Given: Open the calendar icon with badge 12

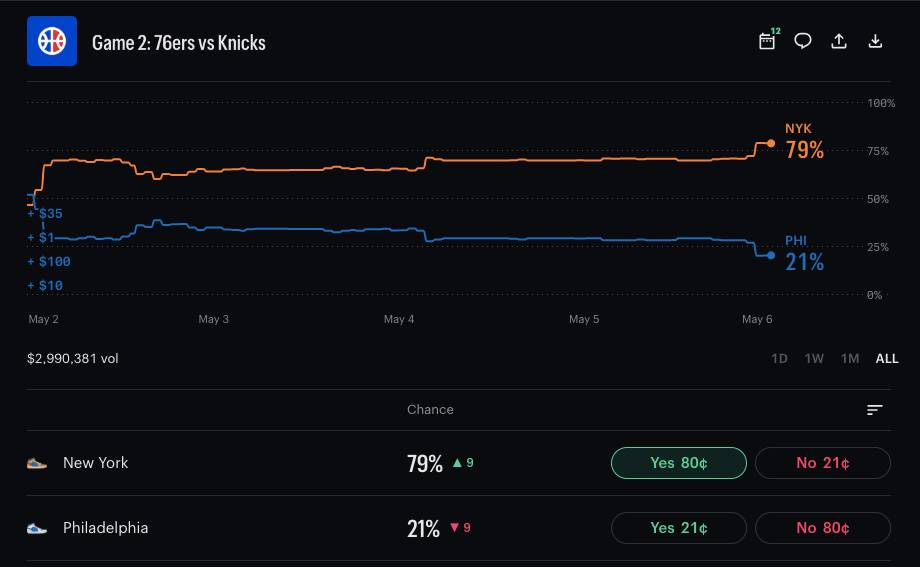Looking at the screenshot, I should 768,40.
